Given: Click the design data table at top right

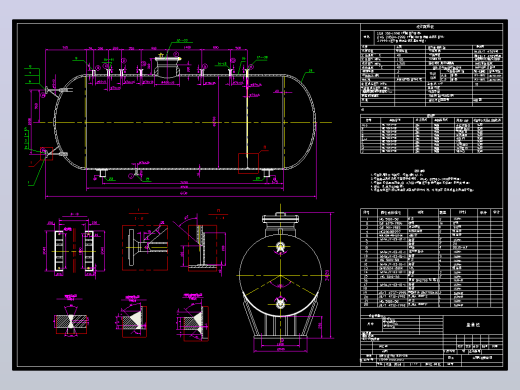Looking at the screenshot, I should 431,65.
